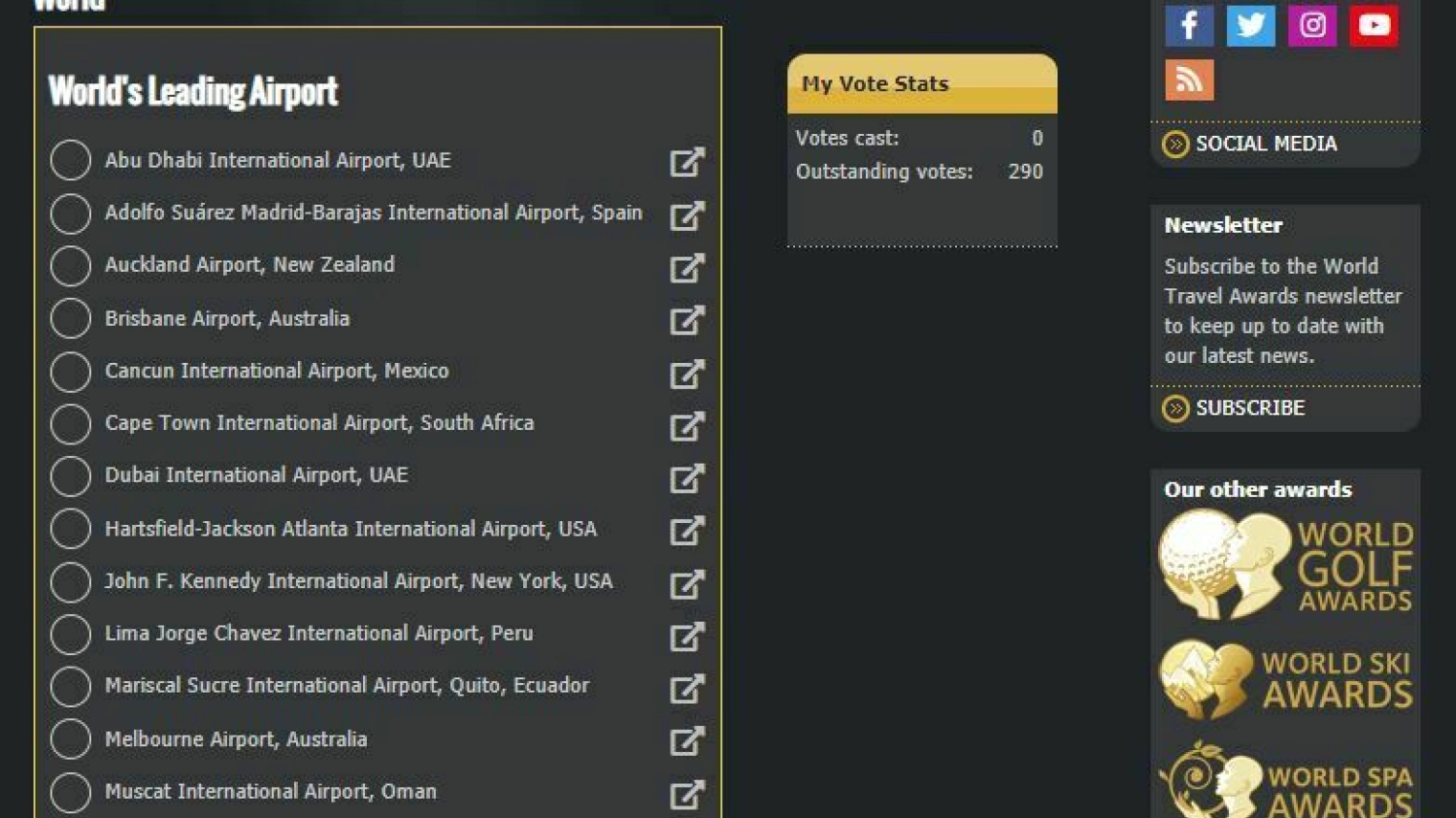1456x818 pixels.
Task: Click the Cancun International Airport, Mexico label
Action: [x=277, y=371]
